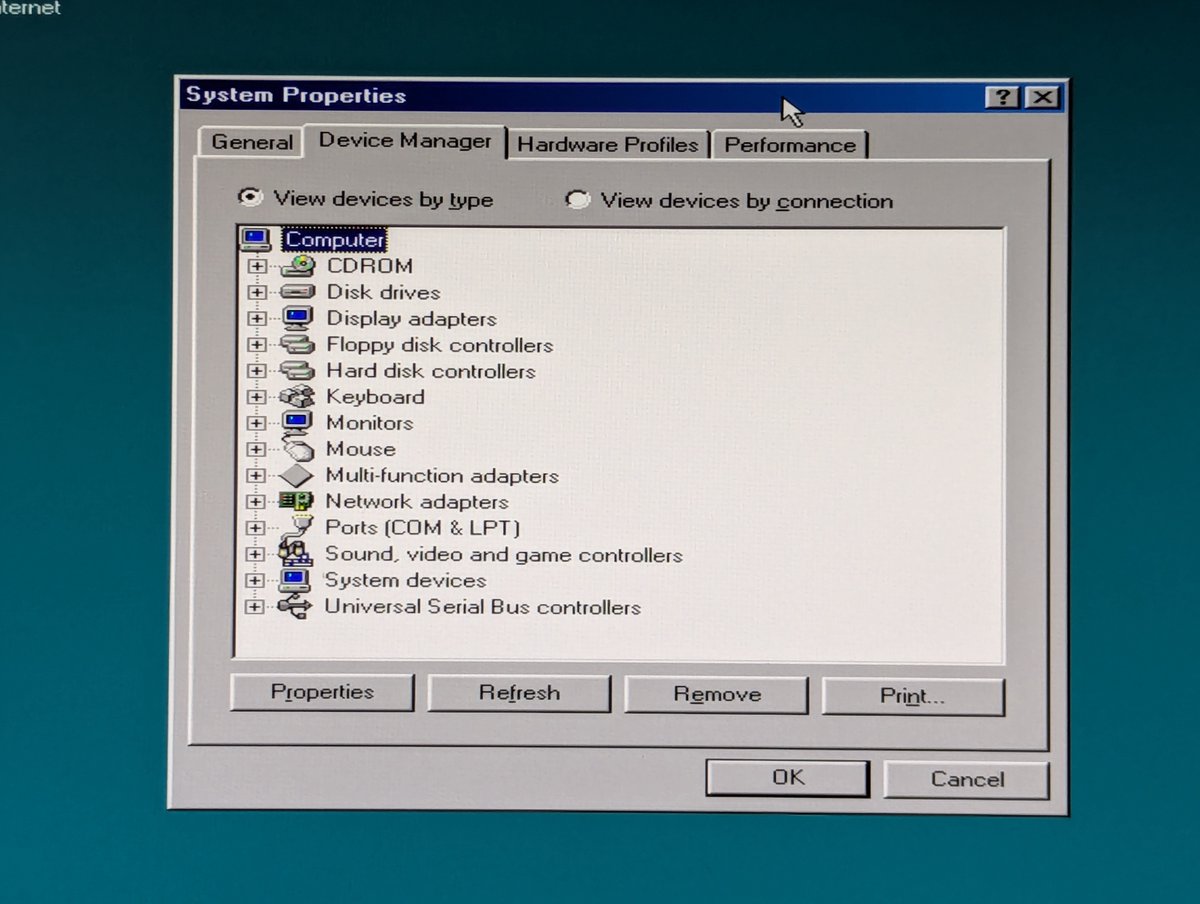
Task: Click the CDROM disc icon
Action: click(297, 266)
